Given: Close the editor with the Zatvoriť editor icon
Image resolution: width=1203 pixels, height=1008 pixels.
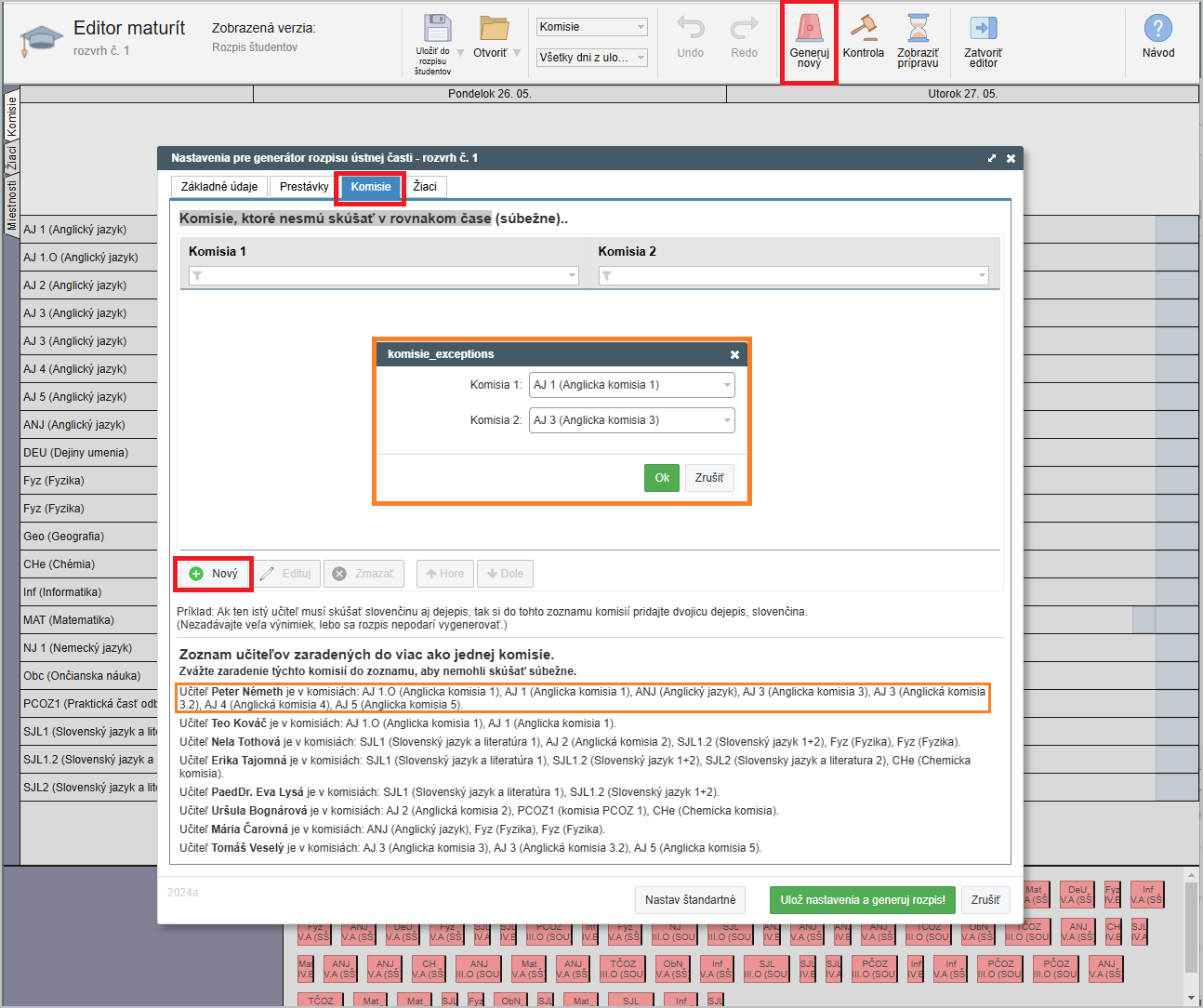Looking at the screenshot, I should [x=983, y=29].
